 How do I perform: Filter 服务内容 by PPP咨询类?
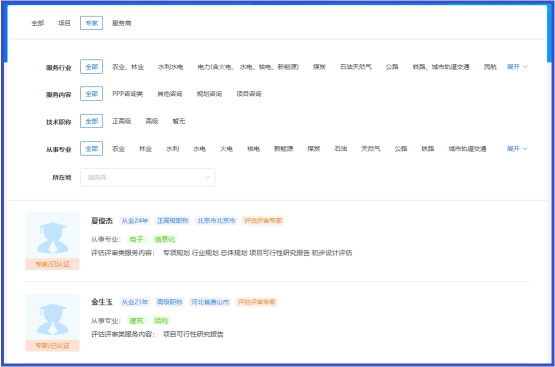(x=127, y=94)
